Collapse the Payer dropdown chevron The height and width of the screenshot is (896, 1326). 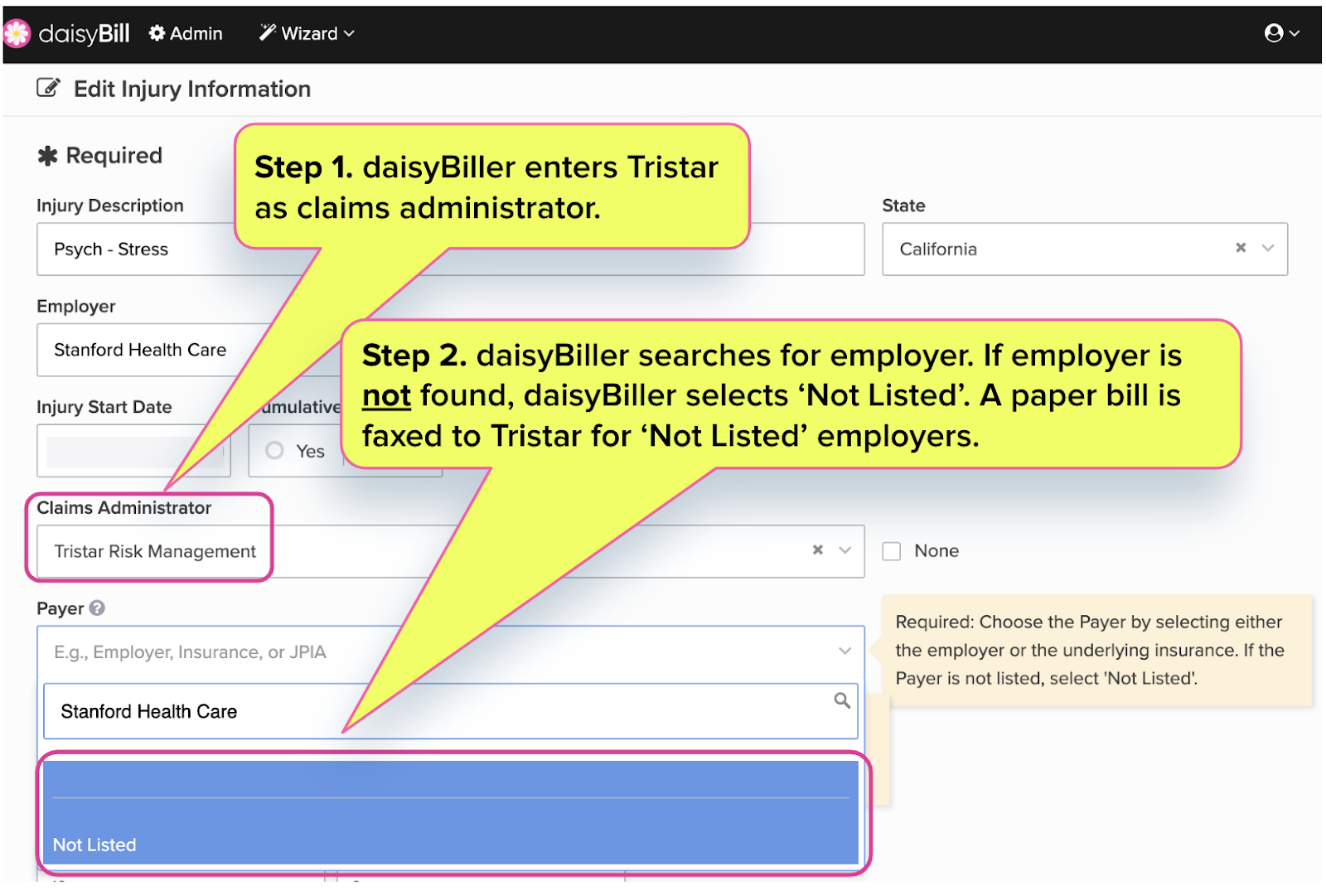tap(844, 651)
